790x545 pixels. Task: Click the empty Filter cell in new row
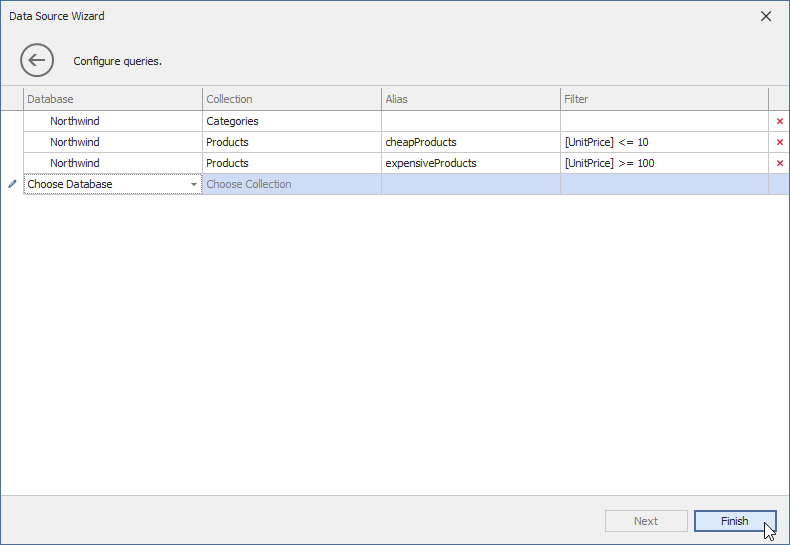coord(664,184)
